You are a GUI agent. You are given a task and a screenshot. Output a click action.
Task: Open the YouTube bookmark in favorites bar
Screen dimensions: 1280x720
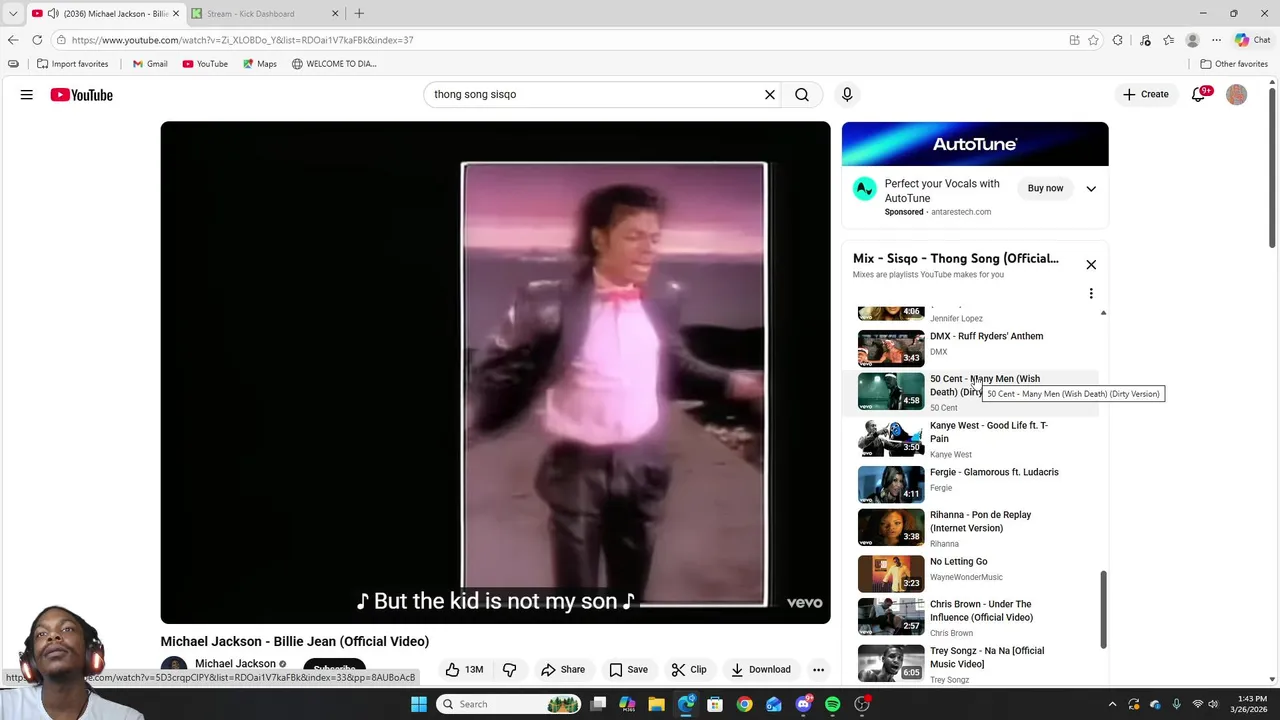tap(205, 64)
